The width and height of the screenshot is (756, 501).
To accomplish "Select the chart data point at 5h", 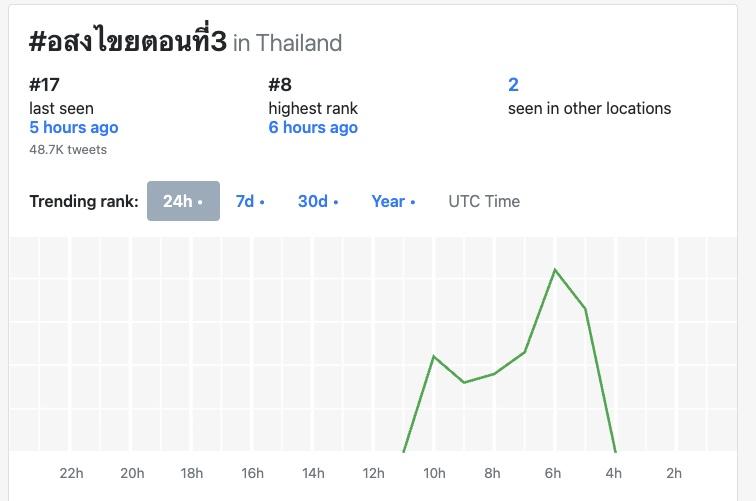I will [x=585, y=308].
